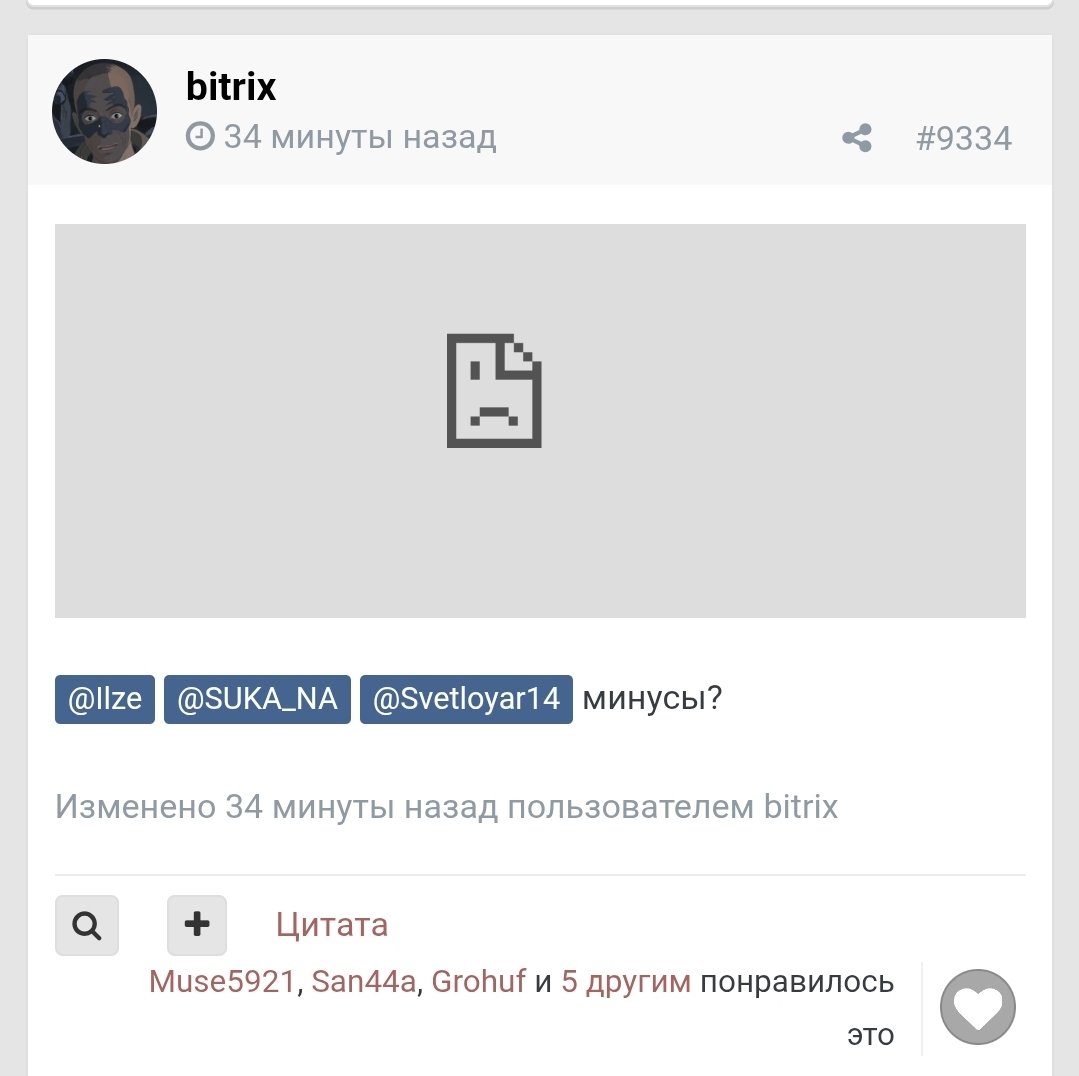Open the @Ilze mention tag
The image size is (1079, 1076).
105,699
